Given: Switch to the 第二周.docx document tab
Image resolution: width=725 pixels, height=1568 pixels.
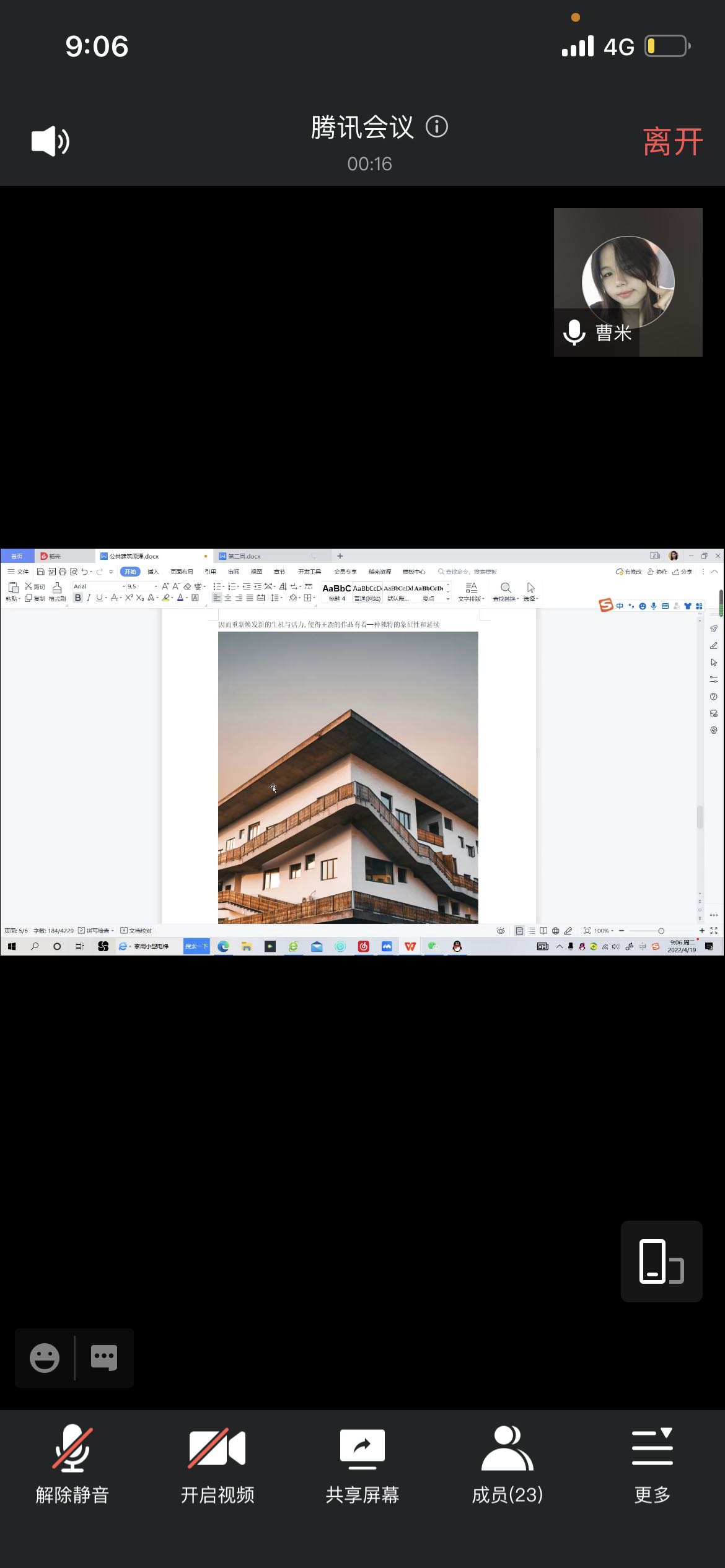Looking at the screenshot, I should (x=245, y=556).
